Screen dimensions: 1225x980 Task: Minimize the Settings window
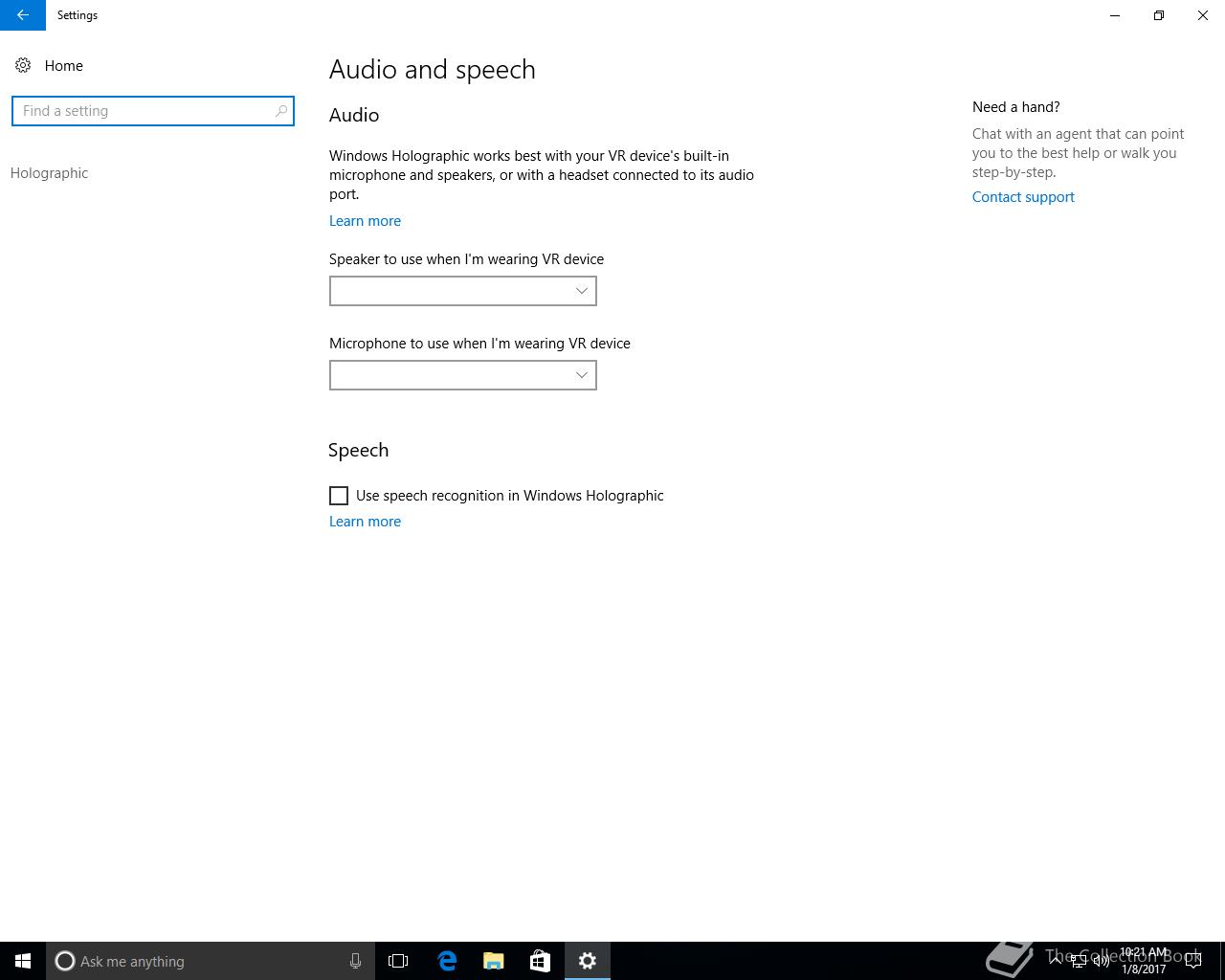(x=1115, y=15)
